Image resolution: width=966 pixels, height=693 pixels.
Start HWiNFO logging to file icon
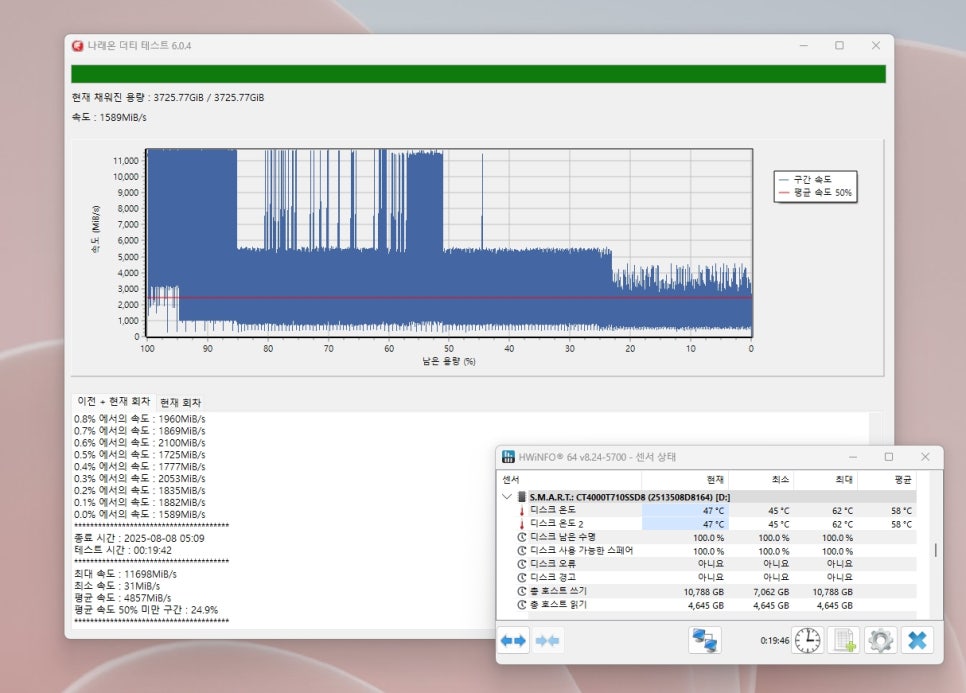pos(843,640)
